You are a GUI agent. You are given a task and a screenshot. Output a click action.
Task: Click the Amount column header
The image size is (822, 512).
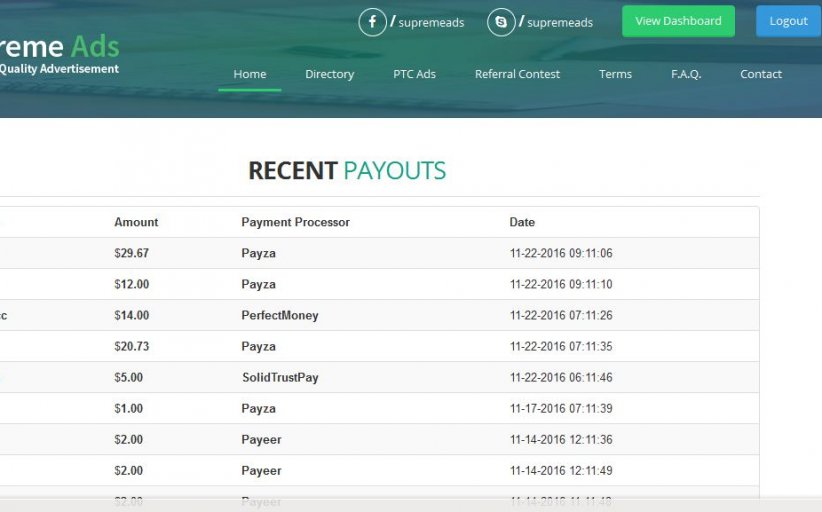pos(136,222)
